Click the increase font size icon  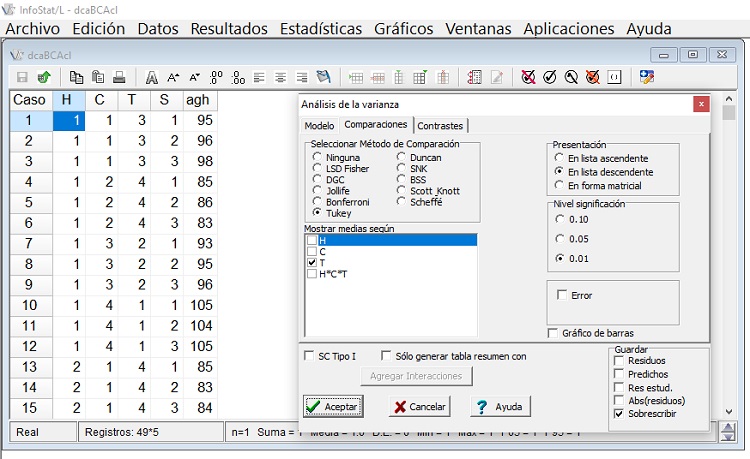point(173,77)
